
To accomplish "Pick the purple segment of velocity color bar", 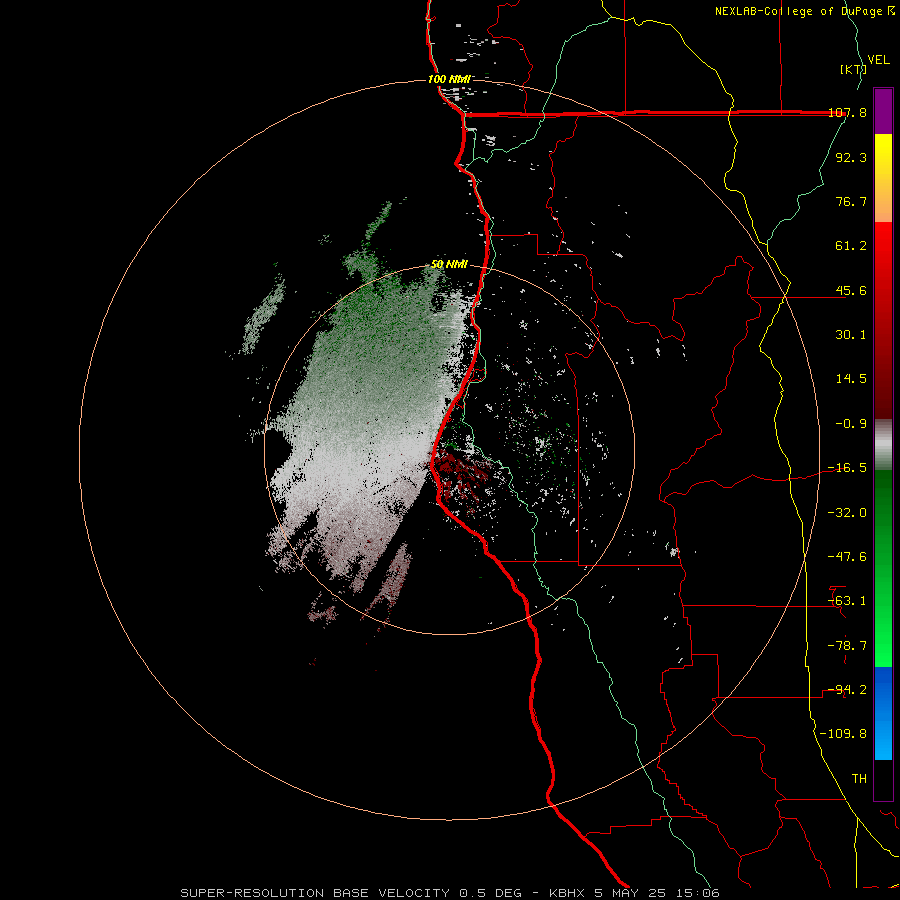I will click(x=883, y=111).
